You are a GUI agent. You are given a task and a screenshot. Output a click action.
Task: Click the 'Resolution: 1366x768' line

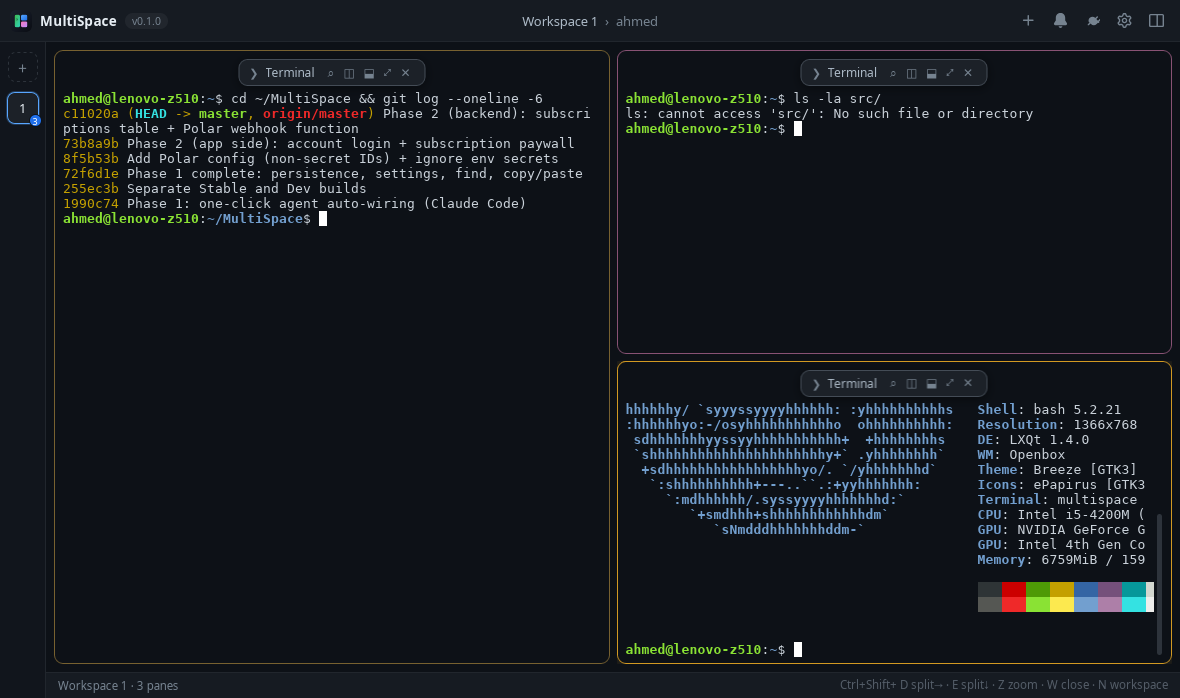[1057, 425]
